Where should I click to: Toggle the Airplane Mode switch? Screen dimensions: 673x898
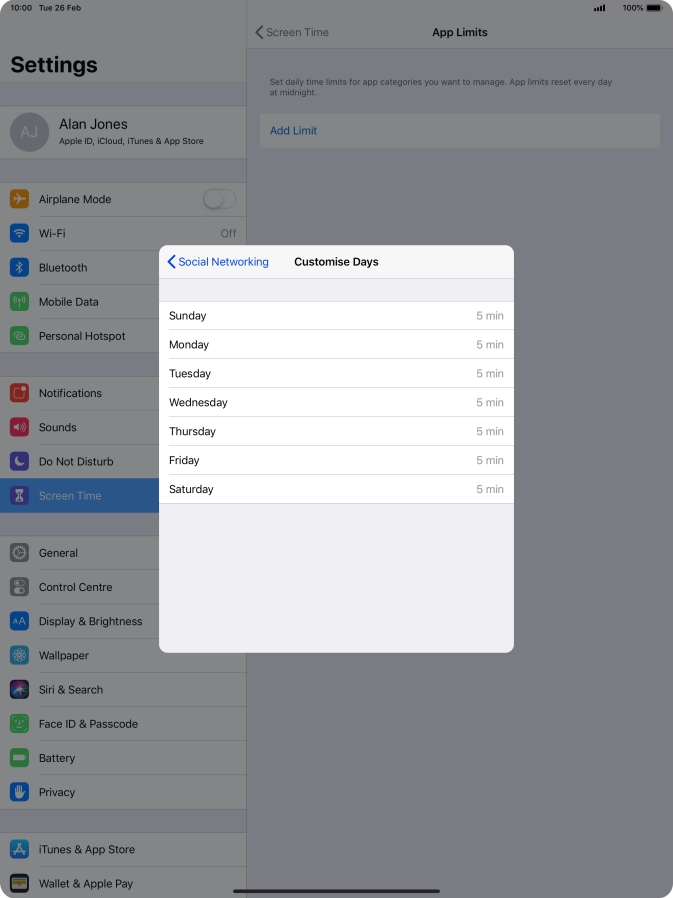pyautogui.click(x=219, y=199)
